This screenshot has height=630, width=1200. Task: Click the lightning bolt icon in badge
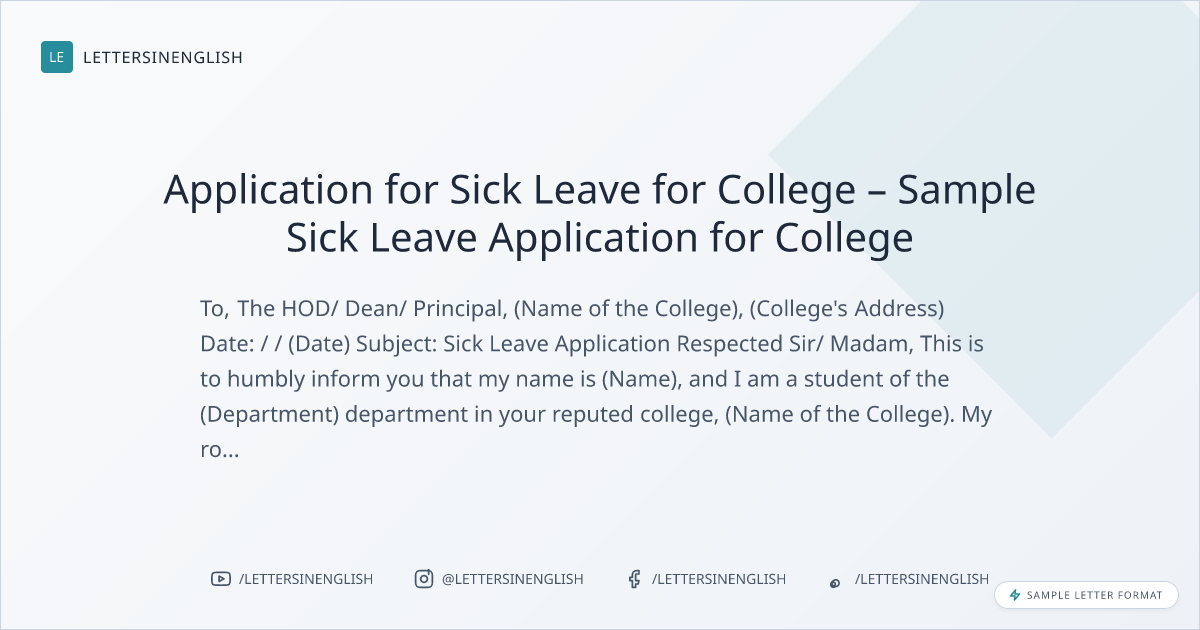[x=1015, y=595]
